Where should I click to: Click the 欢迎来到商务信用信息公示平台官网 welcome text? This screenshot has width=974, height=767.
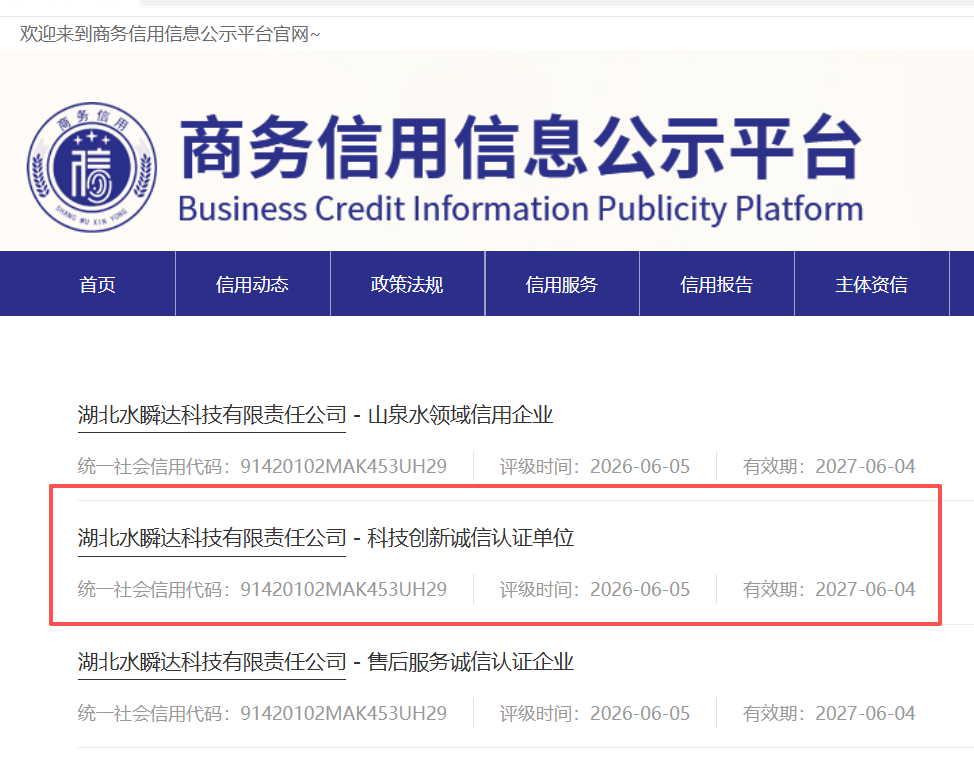170,34
